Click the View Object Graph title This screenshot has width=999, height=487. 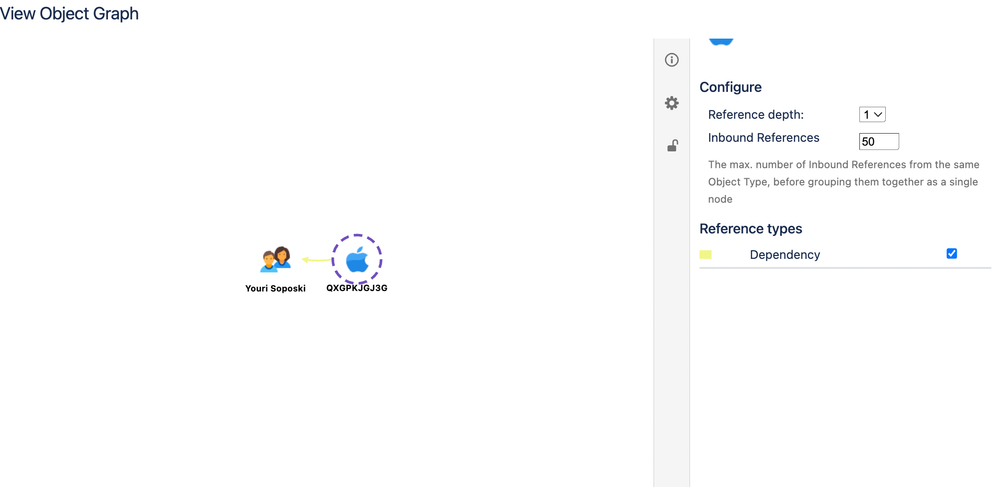tap(69, 13)
